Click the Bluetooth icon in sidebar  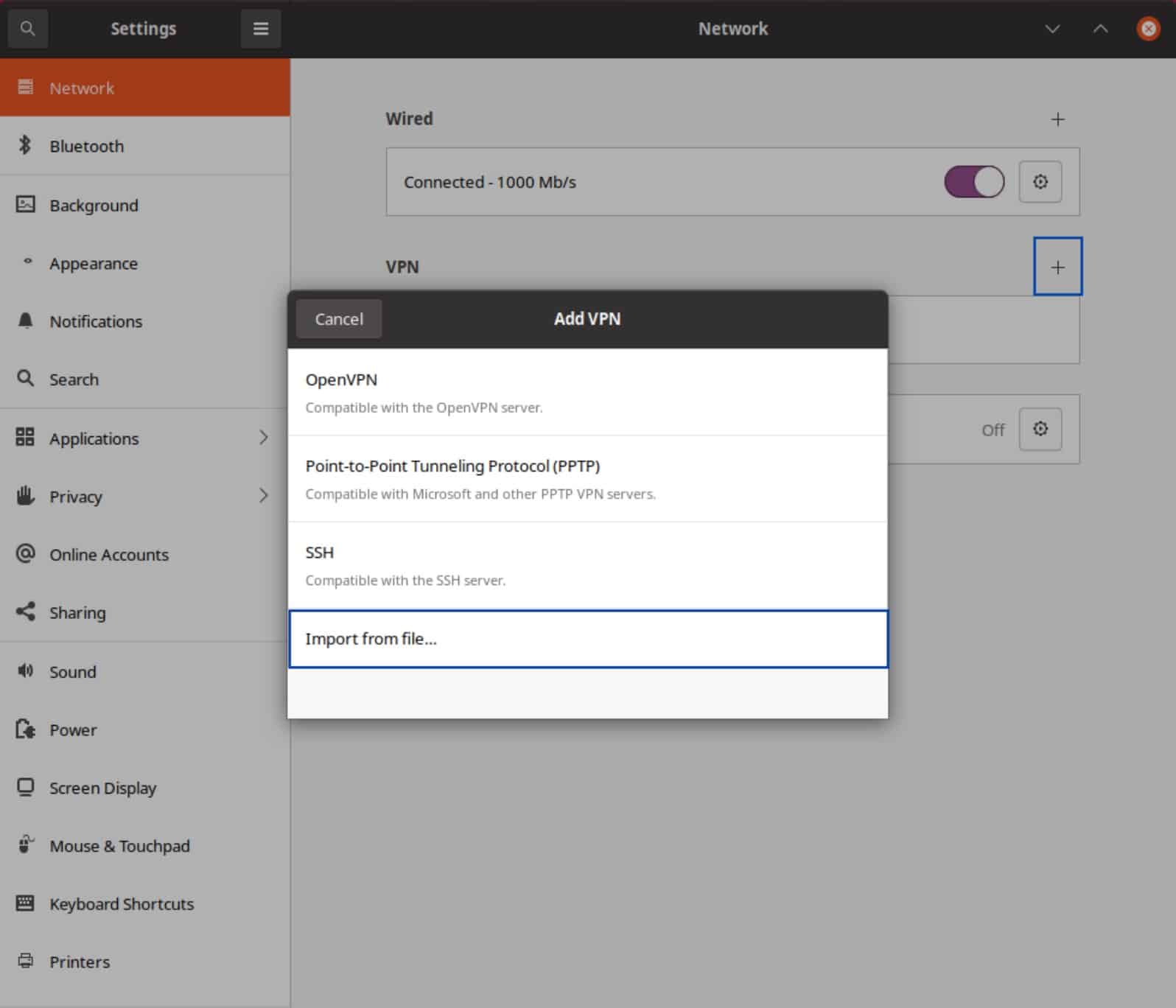[25, 145]
